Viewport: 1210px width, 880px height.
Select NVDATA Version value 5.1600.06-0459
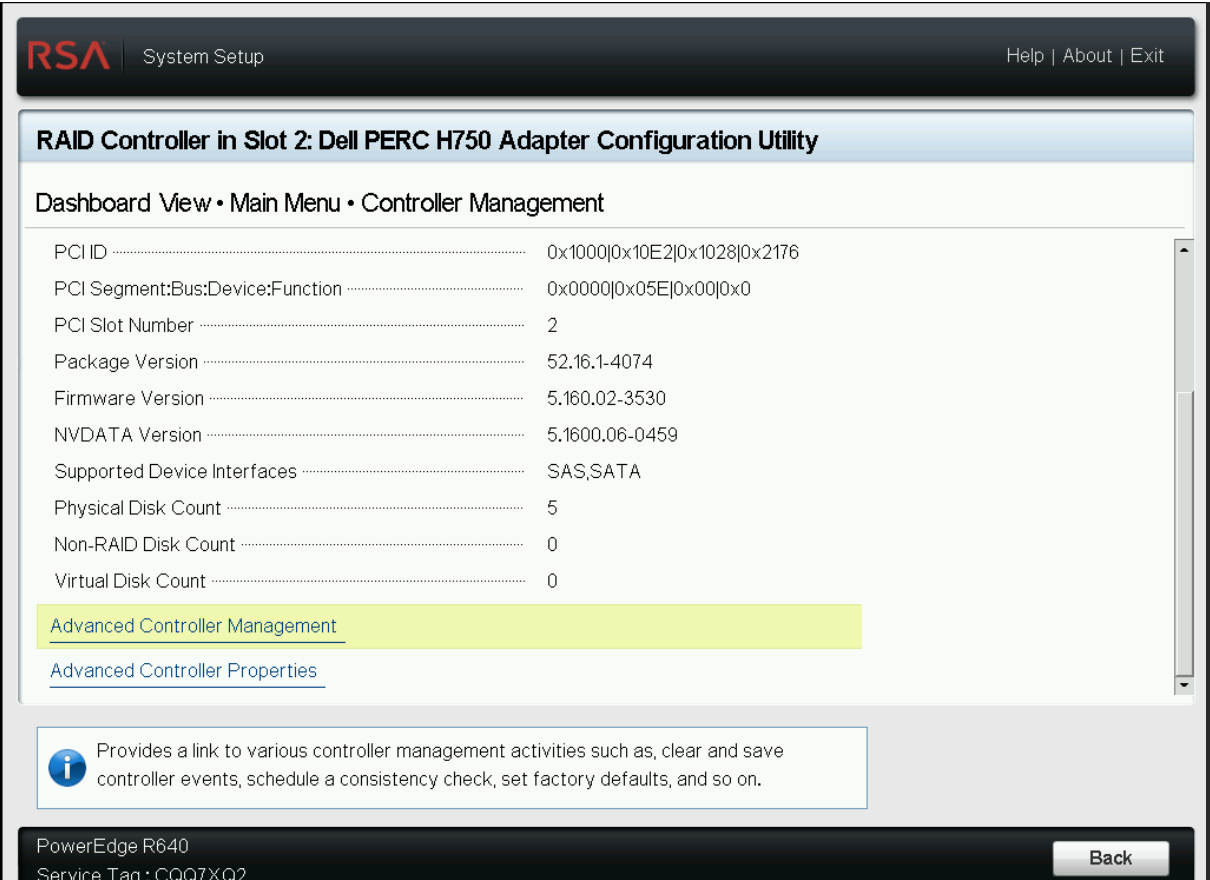[613, 435]
